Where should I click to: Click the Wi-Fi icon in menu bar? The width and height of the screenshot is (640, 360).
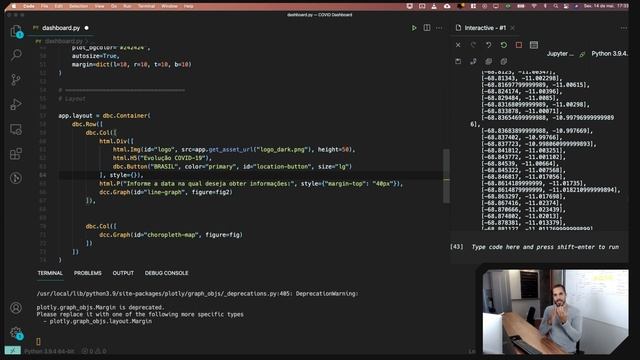coord(534,6)
